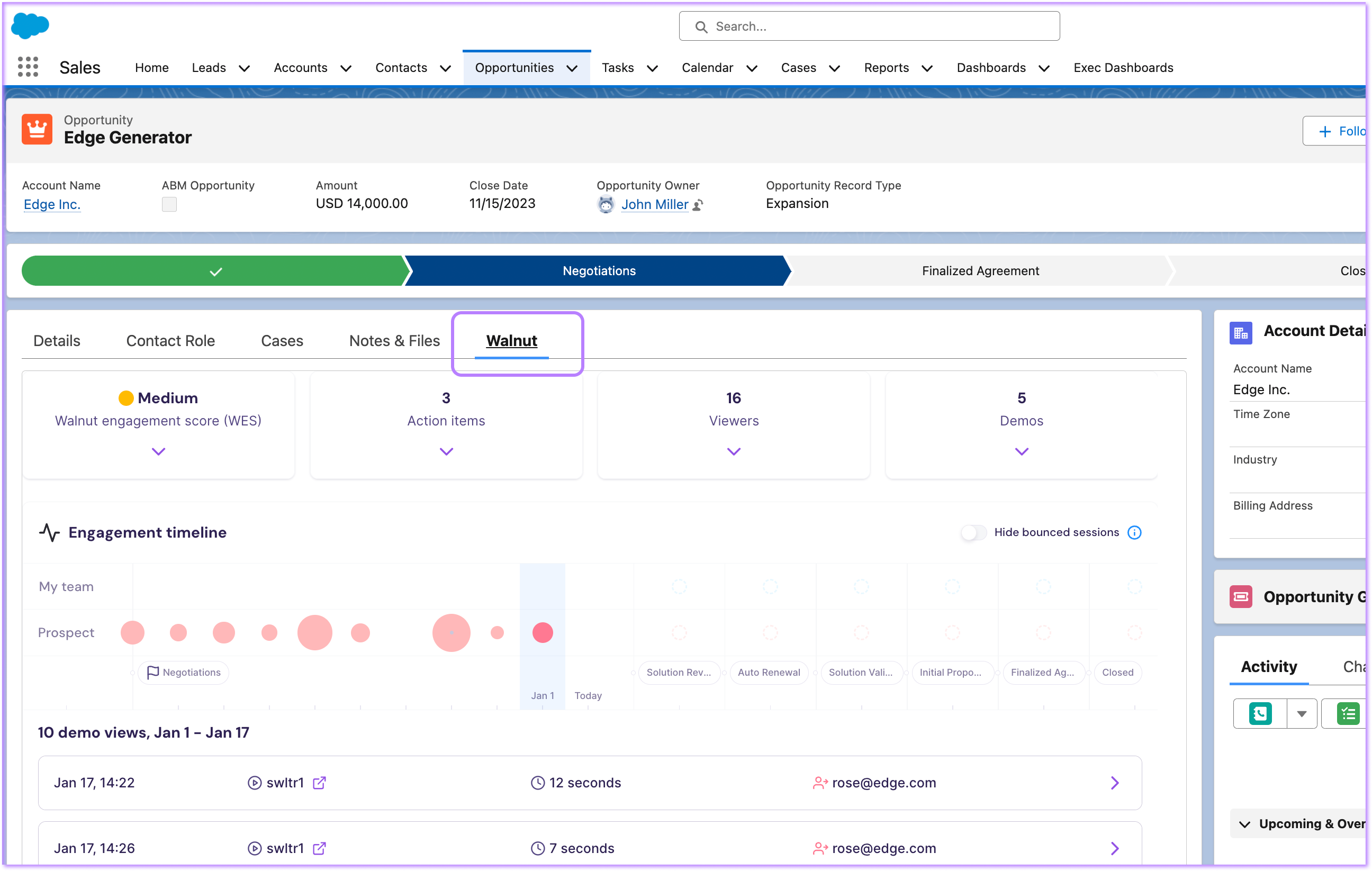Expand the Viewers card chevron
The width and height of the screenshot is (1372, 871).
coord(734,452)
